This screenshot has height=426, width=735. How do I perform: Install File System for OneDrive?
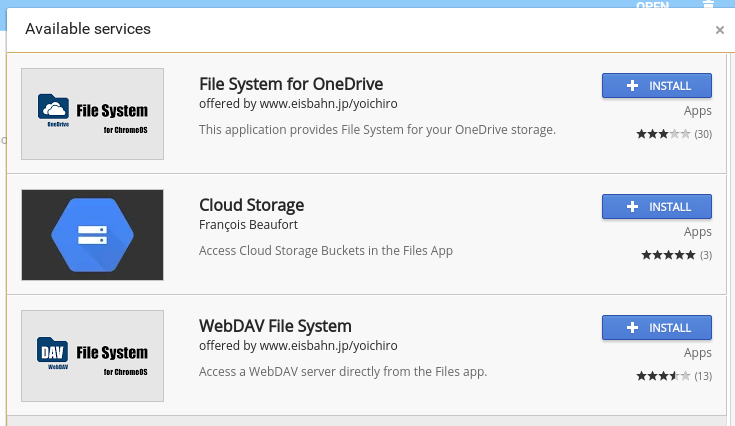pyautogui.click(x=656, y=86)
